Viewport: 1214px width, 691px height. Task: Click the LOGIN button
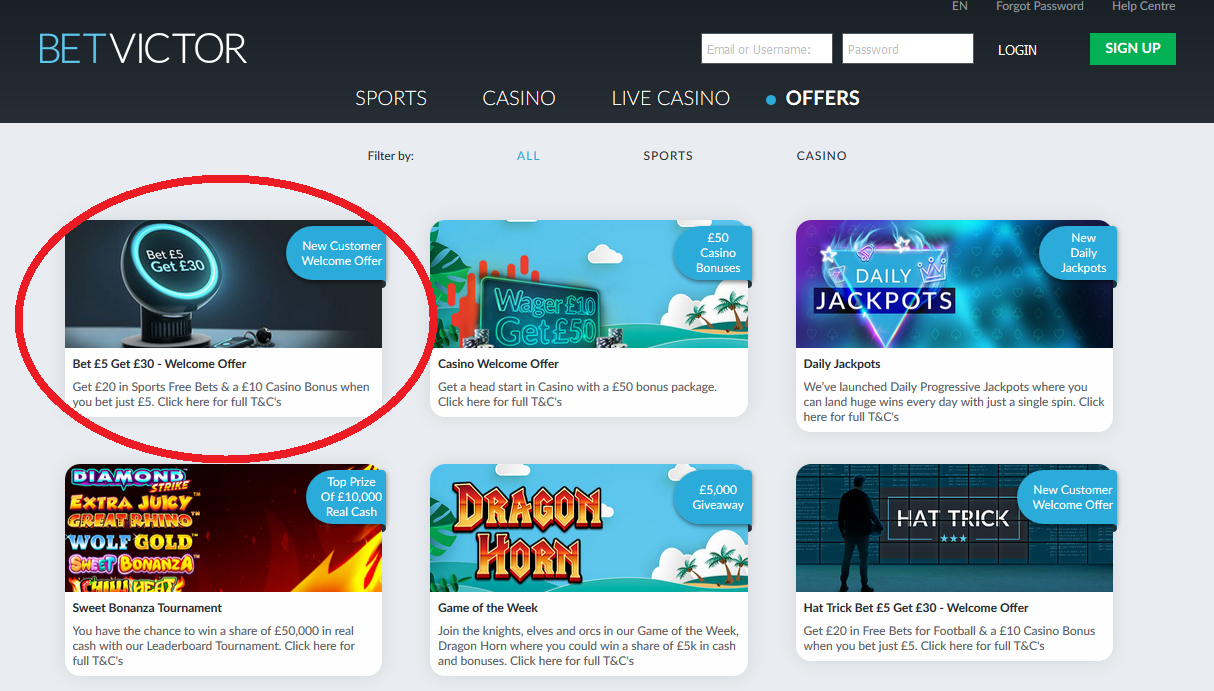pyautogui.click(x=1017, y=50)
